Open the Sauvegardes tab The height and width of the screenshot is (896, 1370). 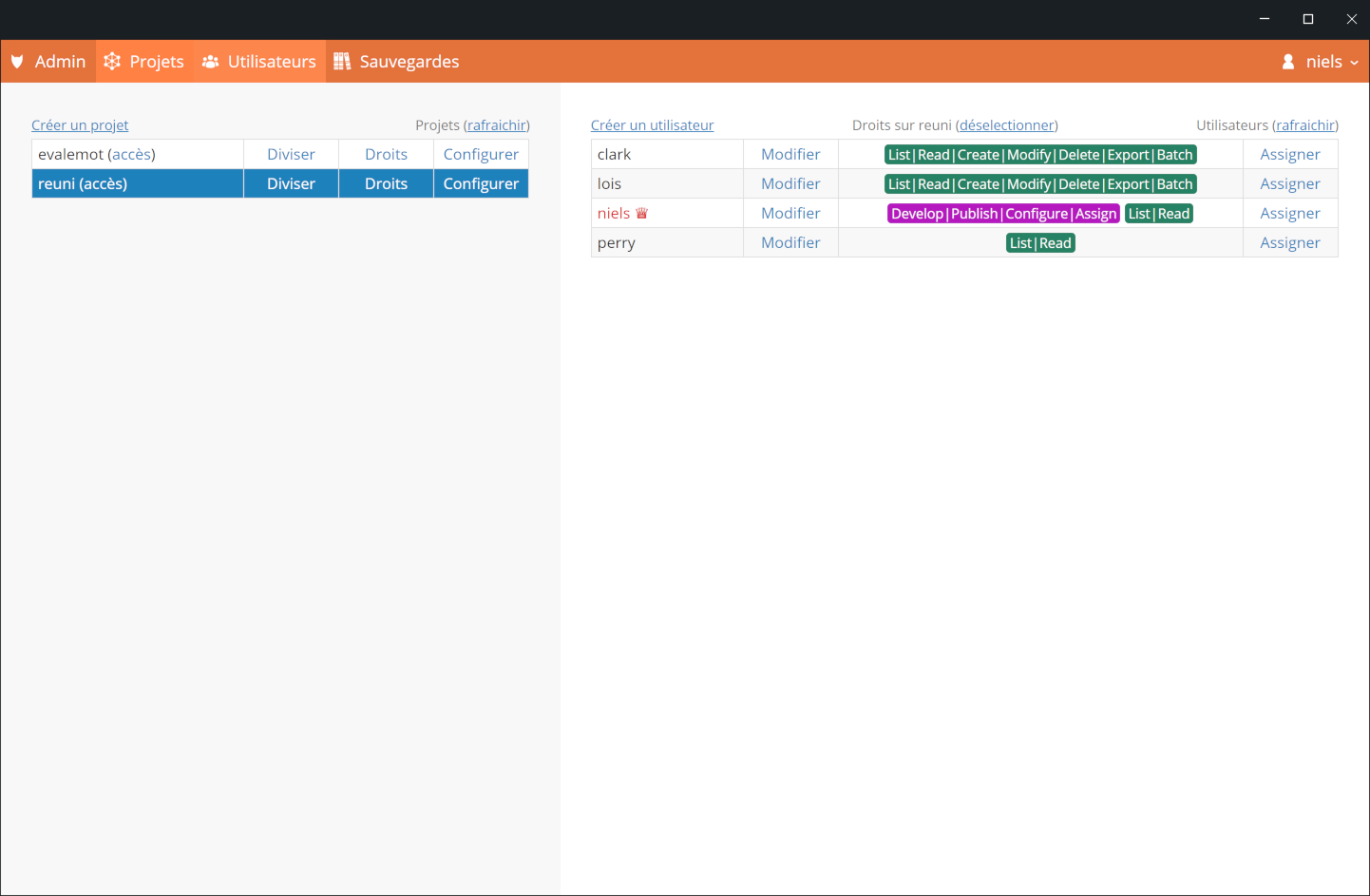[x=409, y=62]
